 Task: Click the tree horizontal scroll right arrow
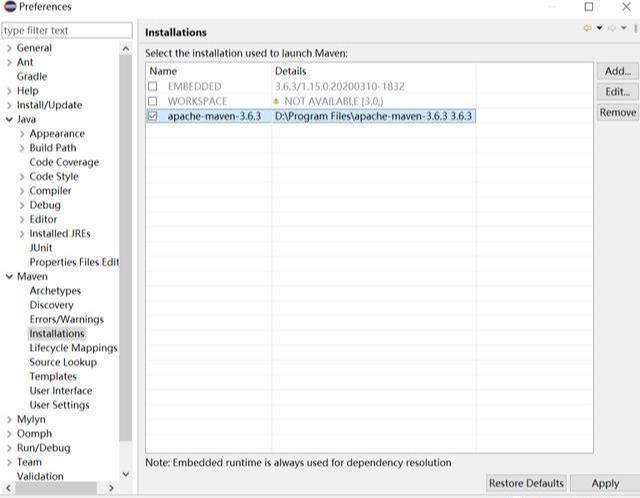click(111, 488)
